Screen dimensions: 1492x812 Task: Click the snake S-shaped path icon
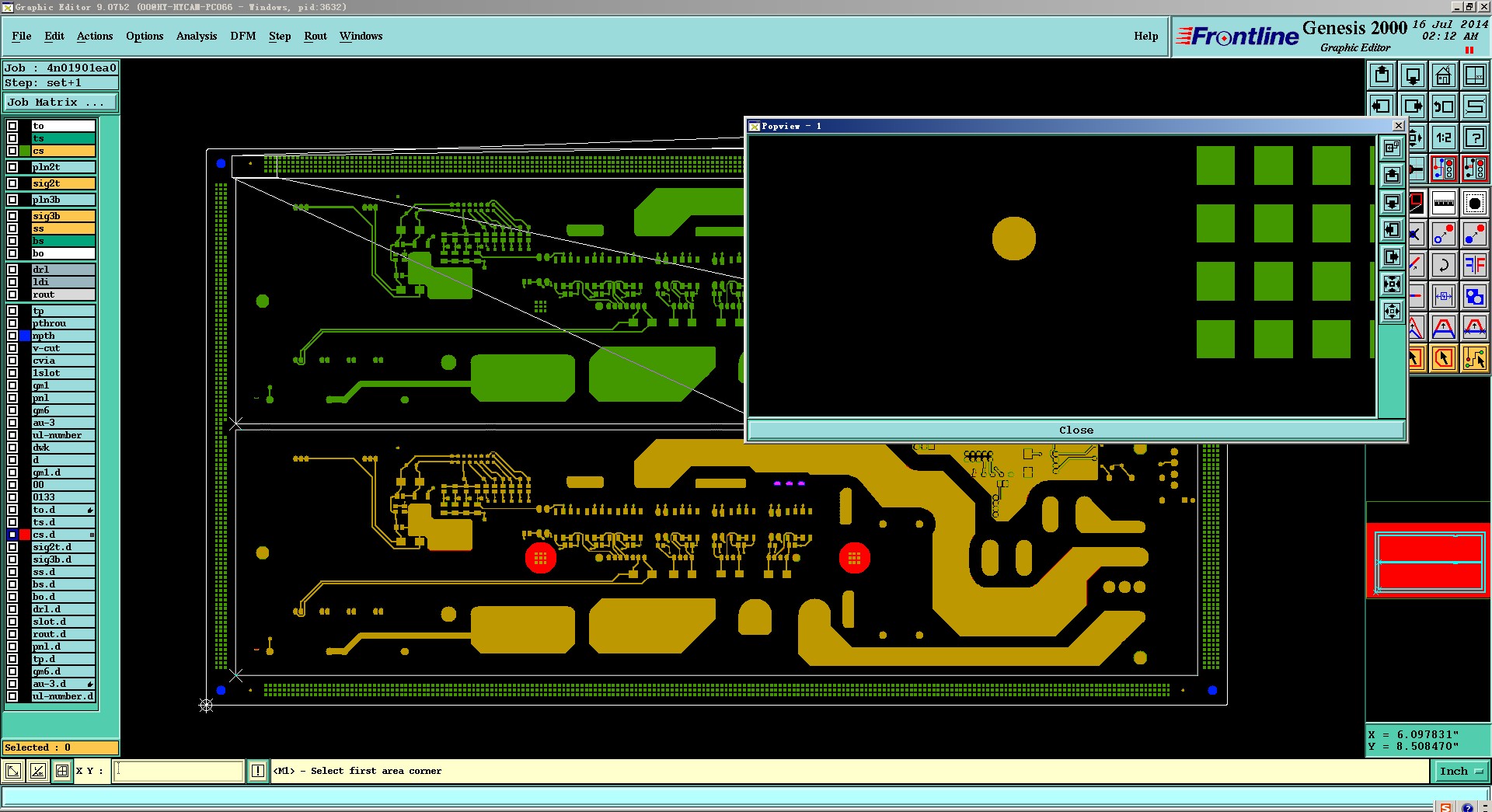[x=1475, y=106]
